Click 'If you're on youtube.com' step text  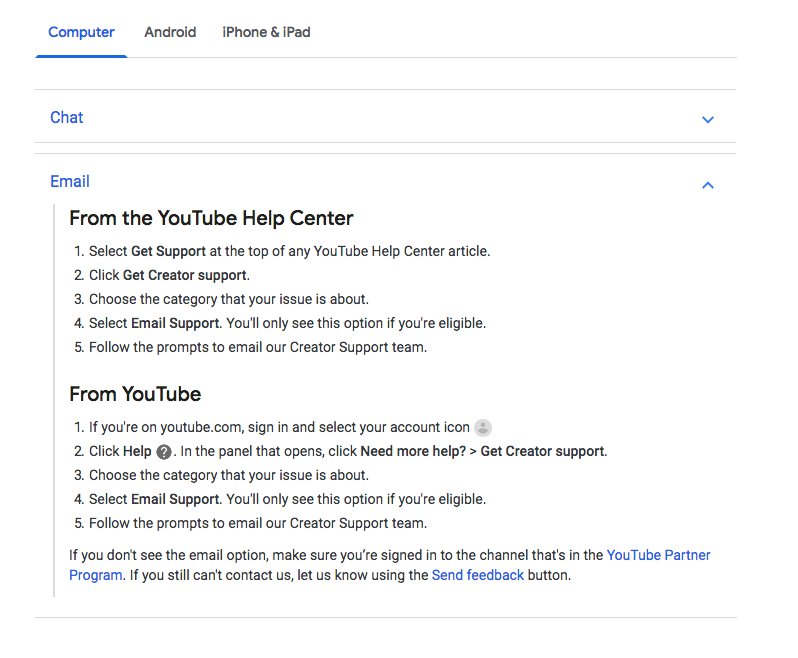coord(279,427)
